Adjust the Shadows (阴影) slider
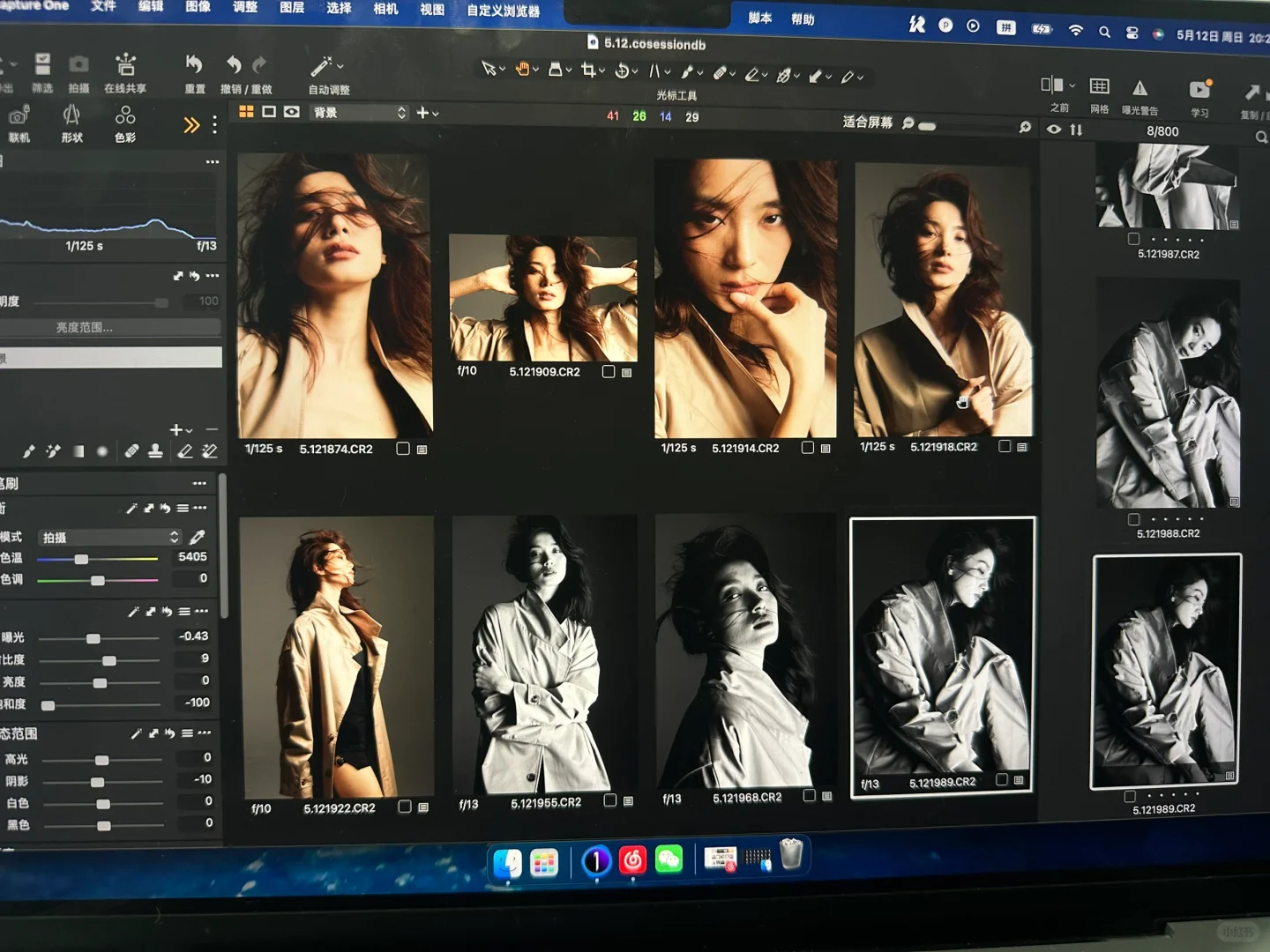 (x=103, y=781)
